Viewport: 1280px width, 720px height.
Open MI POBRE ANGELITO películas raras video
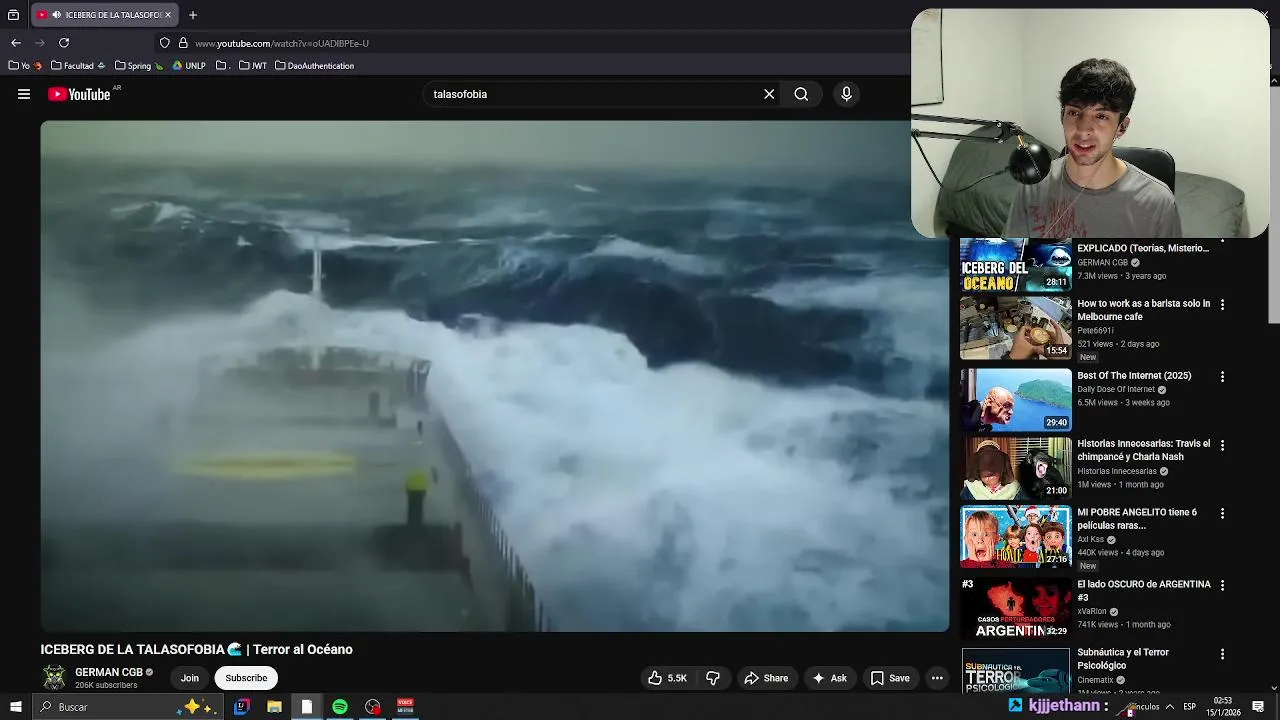point(1137,519)
